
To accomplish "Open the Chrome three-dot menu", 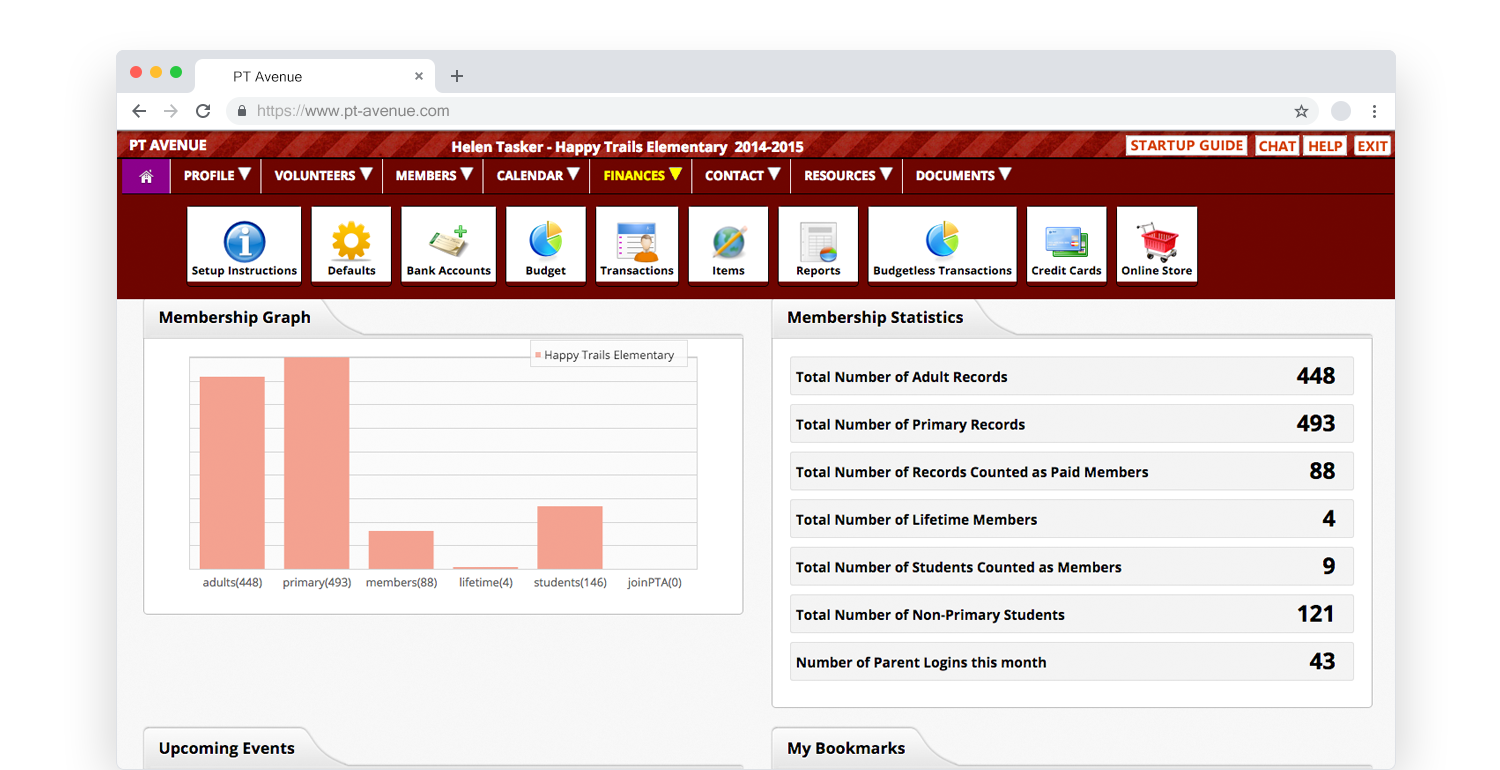I will (1375, 111).
